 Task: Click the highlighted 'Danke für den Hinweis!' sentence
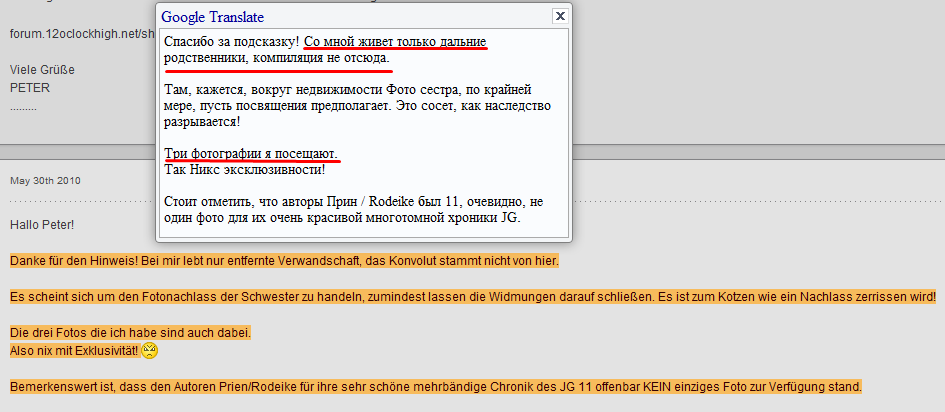tap(284, 261)
